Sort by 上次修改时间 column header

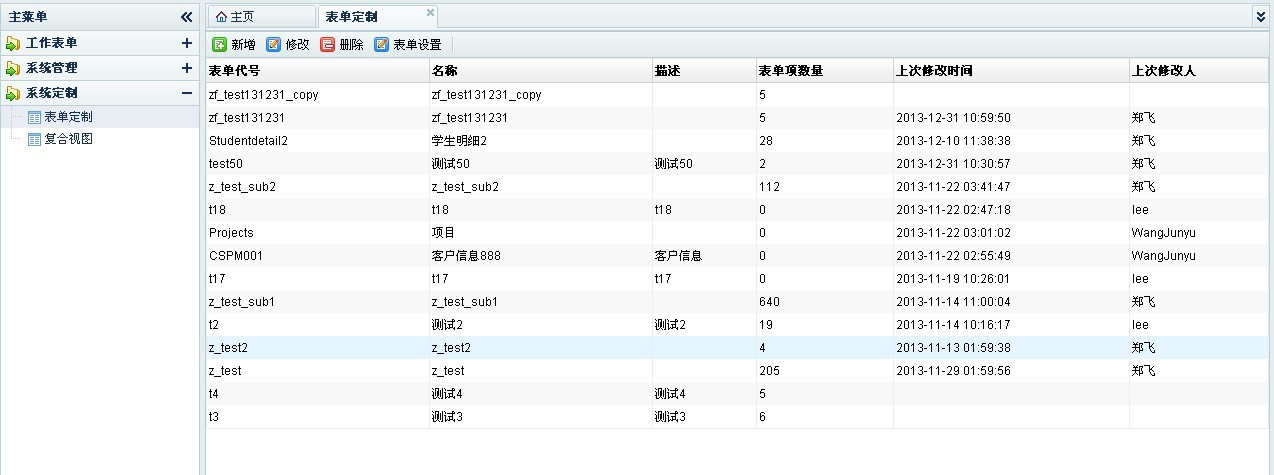pyautogui.click(x=1010, y=71)
